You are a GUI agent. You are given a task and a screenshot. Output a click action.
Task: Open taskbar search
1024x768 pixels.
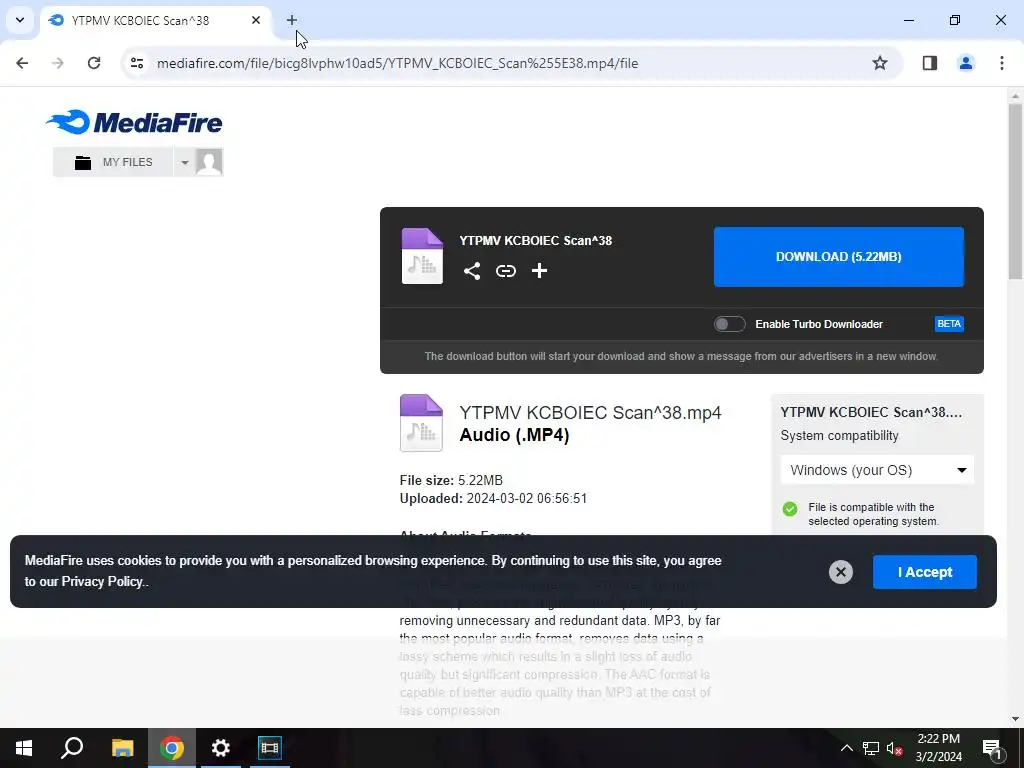[x=72, y=748]
